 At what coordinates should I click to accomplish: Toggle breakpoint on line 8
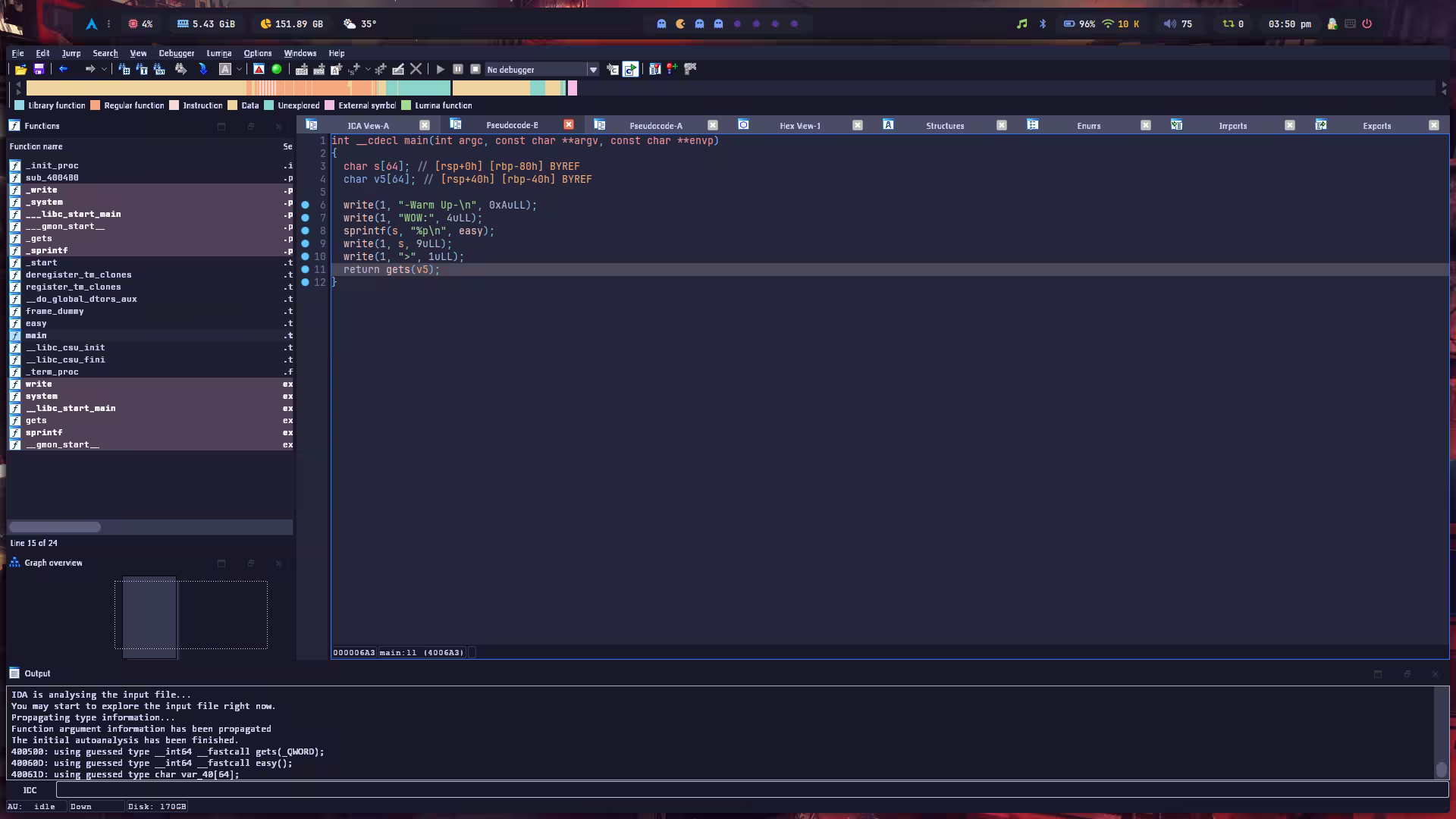point(305,231)
